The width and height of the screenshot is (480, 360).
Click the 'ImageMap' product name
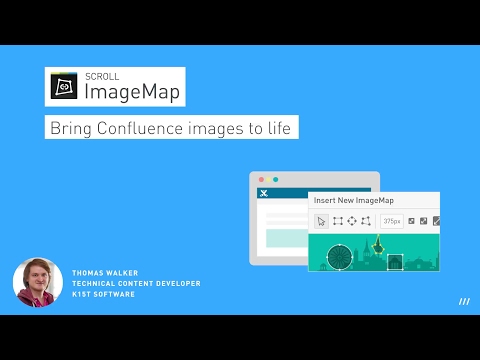point(132,92)
